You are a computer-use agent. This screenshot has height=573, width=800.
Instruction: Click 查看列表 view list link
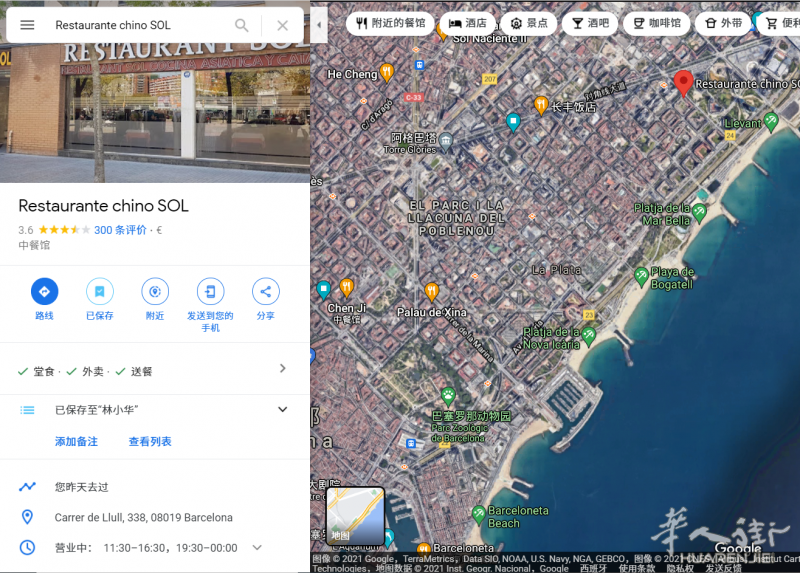tap(150, 441)
